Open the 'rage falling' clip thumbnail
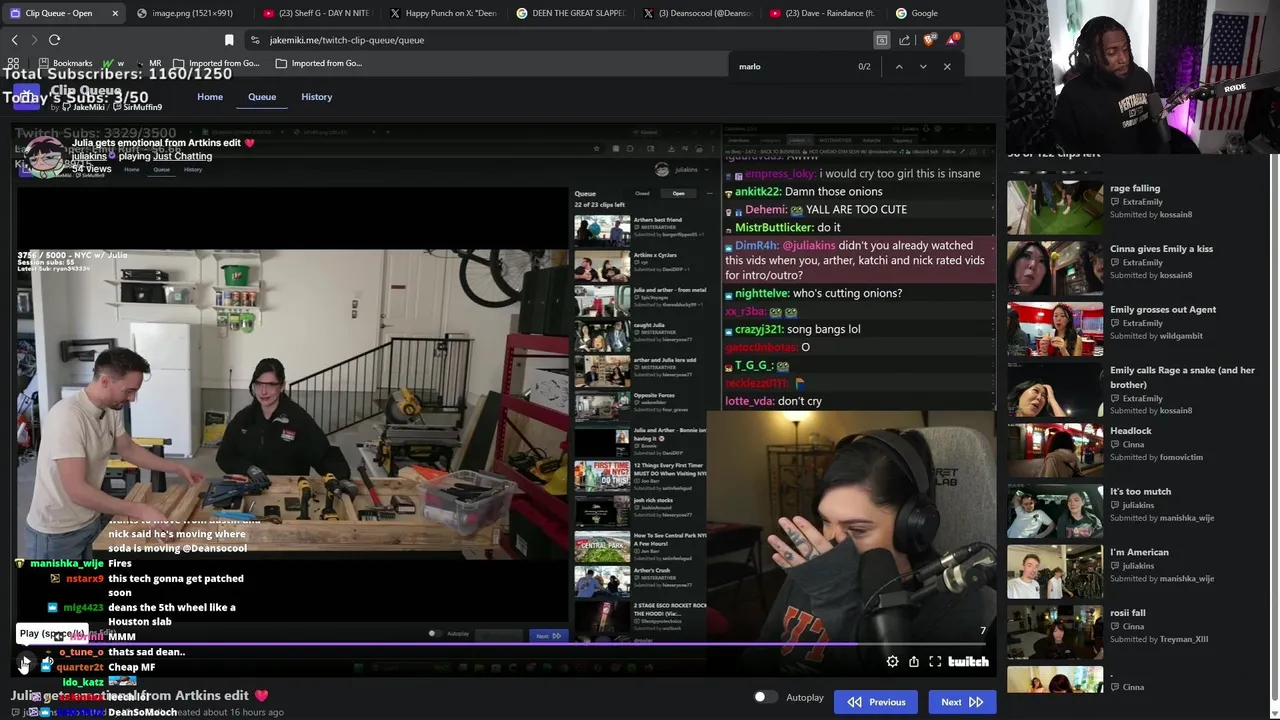This screenshot has height=720, width=1280. [1055, 207]
